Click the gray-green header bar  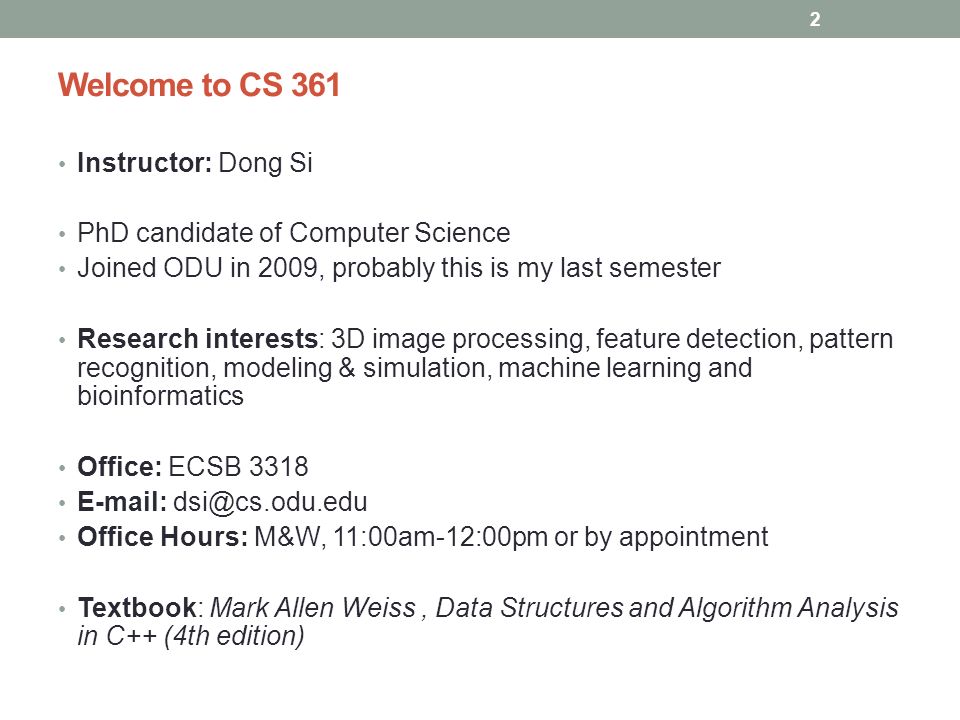point(480,19)
